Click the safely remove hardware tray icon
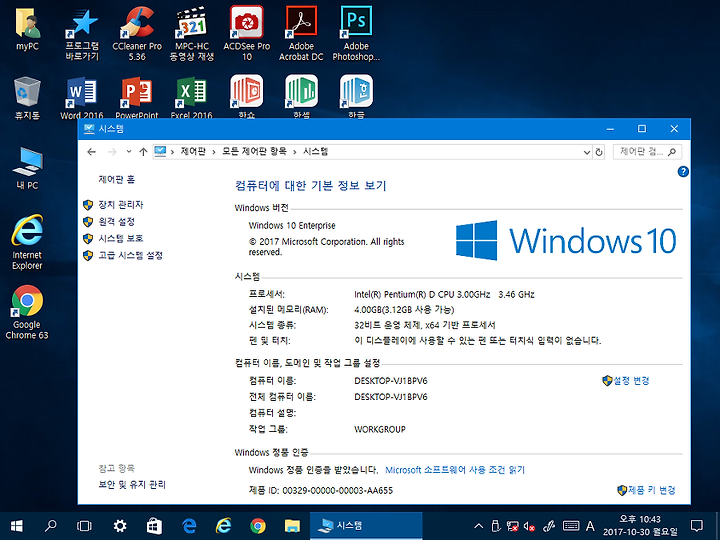 click(x=496, y=526)
